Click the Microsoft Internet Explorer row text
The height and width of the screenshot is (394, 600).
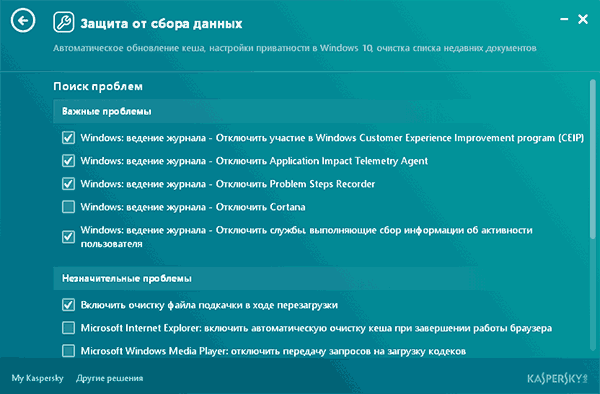[316, 328]
